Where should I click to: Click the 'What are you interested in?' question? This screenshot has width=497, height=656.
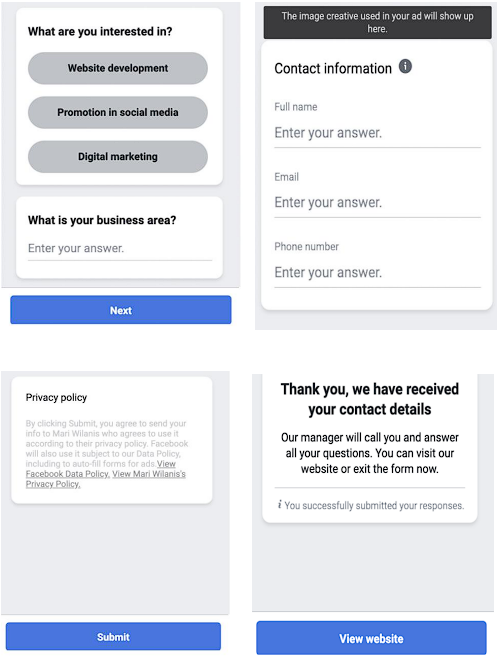[100, 31]
